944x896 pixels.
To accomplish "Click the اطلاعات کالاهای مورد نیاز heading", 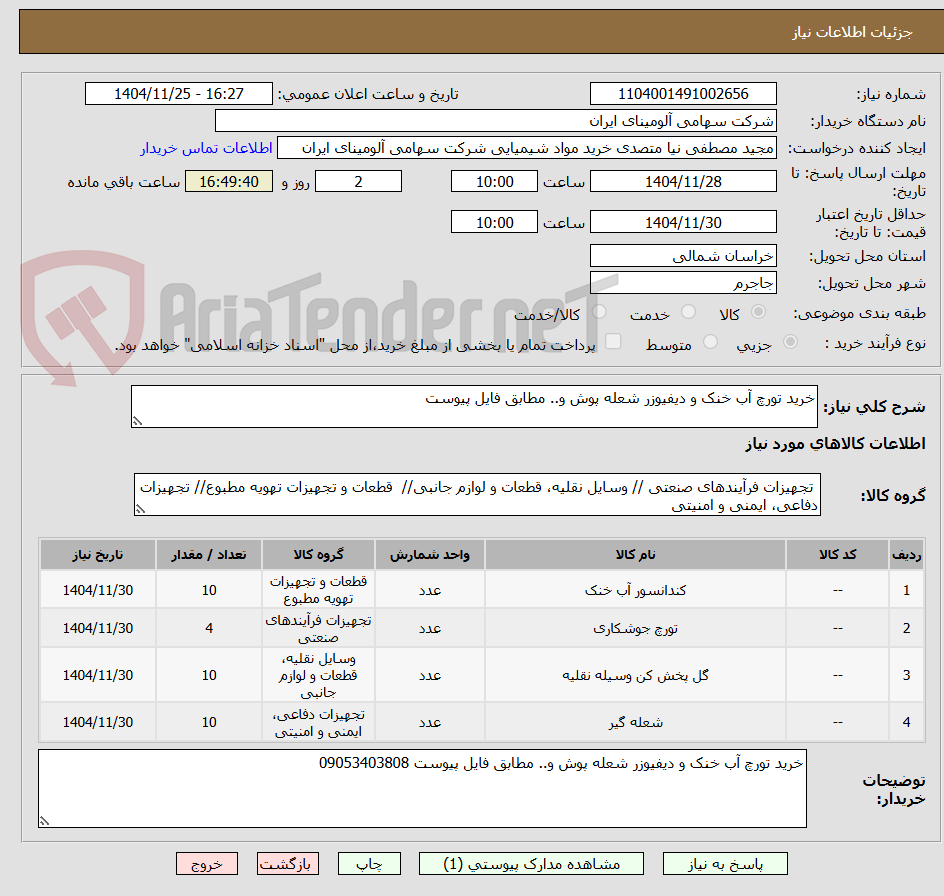I will (836, 444).
